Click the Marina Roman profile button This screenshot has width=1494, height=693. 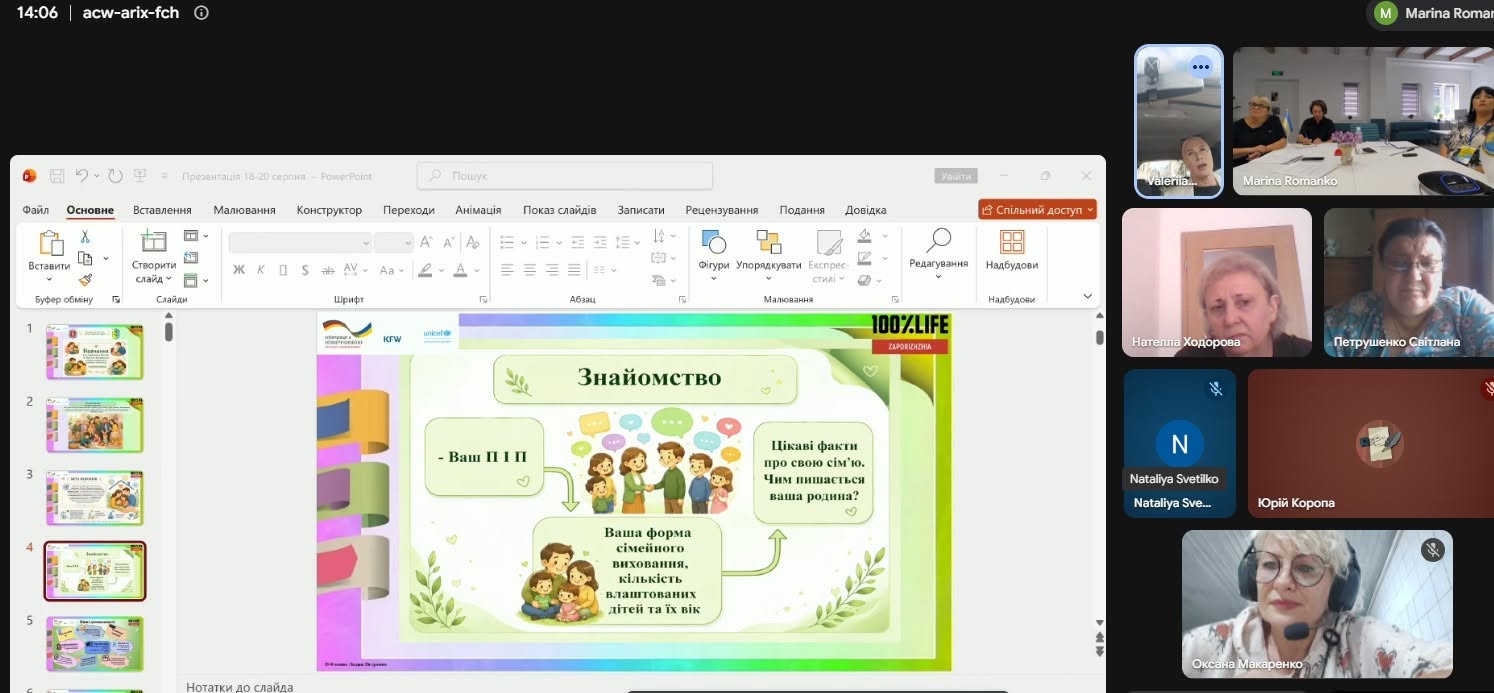[x=1432, y=13]
